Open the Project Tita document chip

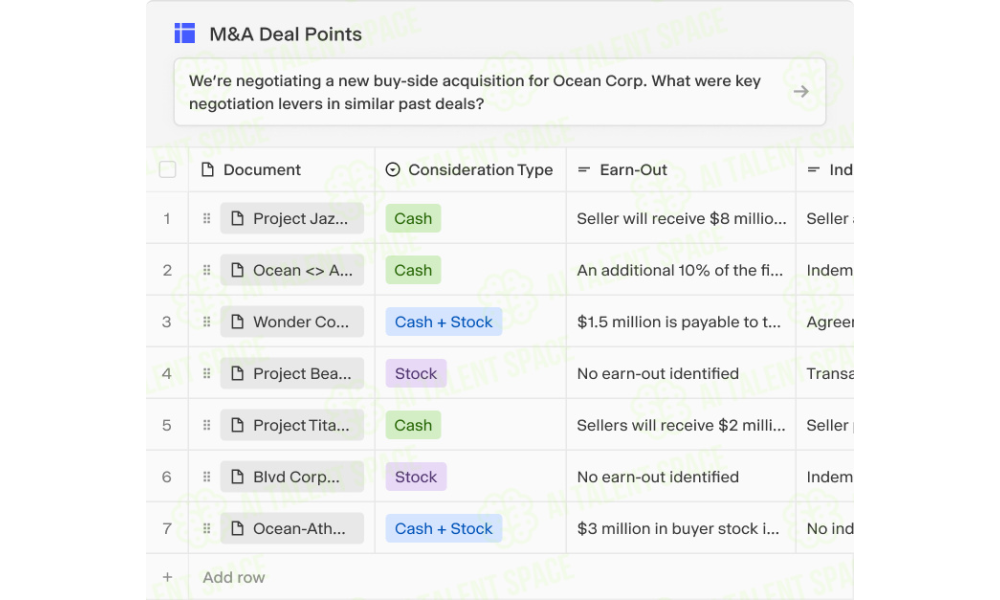pos(292,425)
